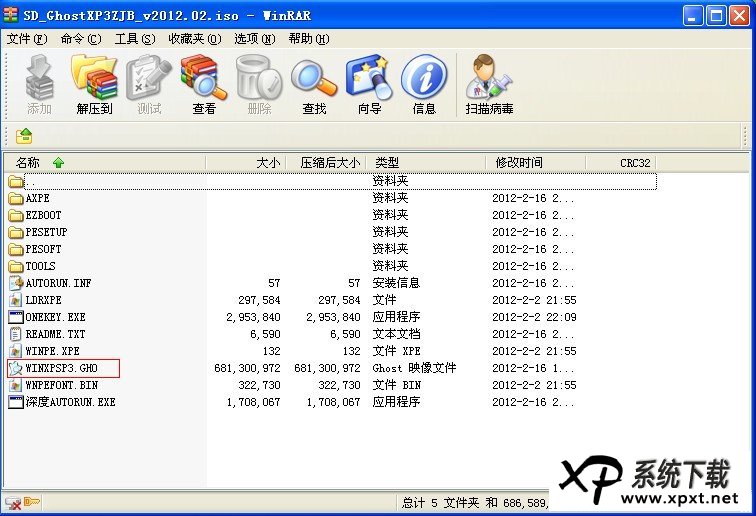Go up one level folder icon
The height and width of the screenshot is (516, 756).
pos(24,136)
